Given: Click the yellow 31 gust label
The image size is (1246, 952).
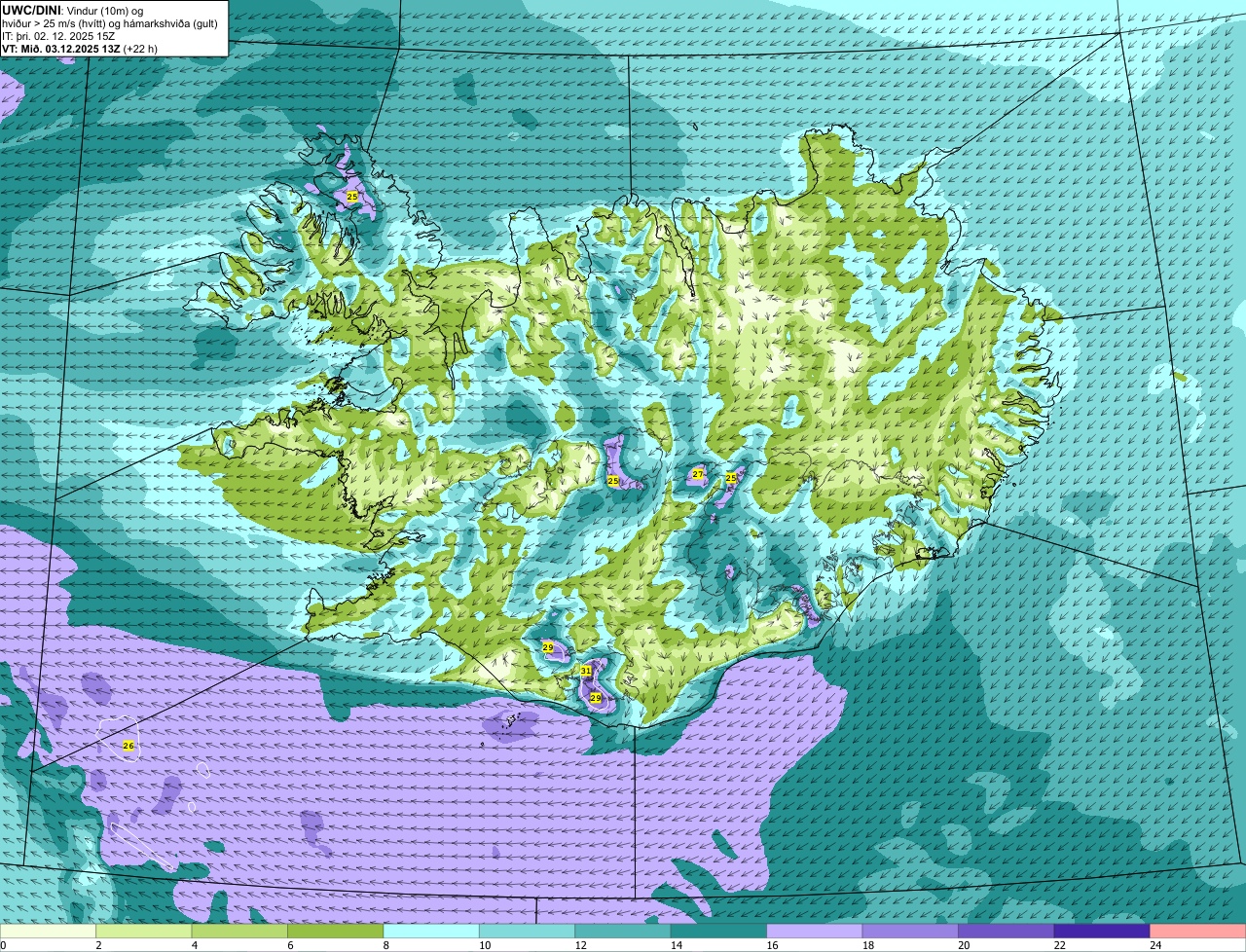Looking at the screenshot, I should (x=585, y=671).
